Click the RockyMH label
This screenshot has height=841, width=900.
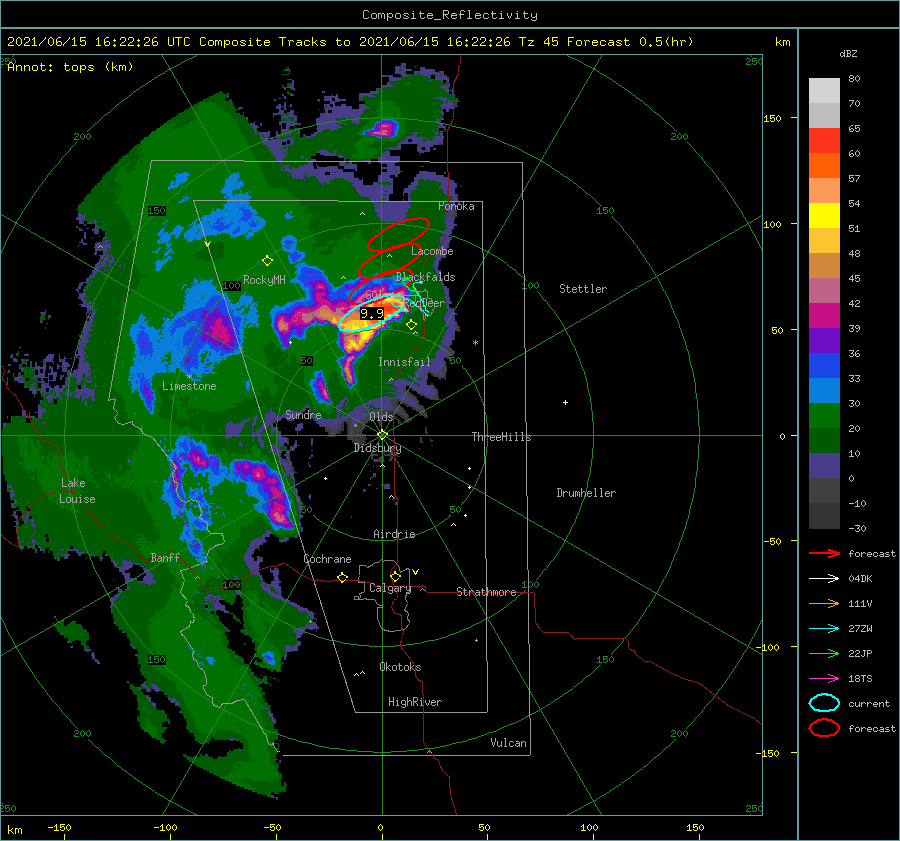(x=265, y=280)
